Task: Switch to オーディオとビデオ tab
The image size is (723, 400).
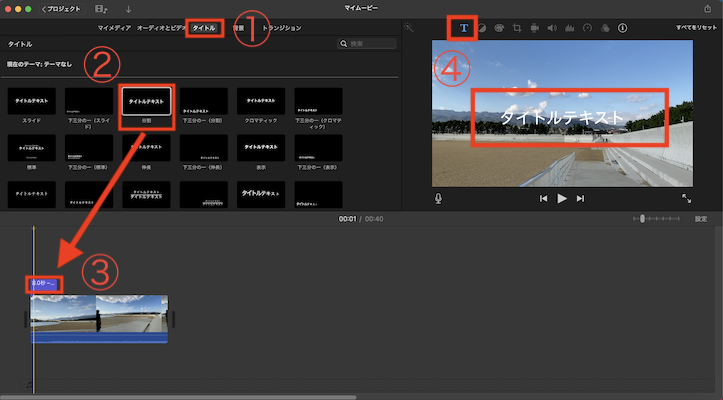Action: click(161, 28)
